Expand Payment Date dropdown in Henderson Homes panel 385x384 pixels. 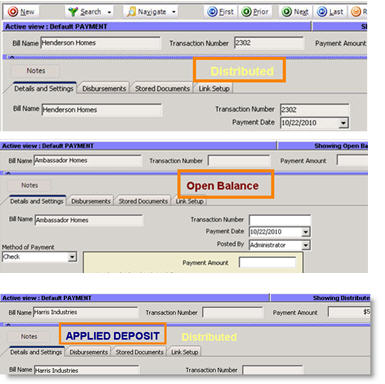pos(343,123)
